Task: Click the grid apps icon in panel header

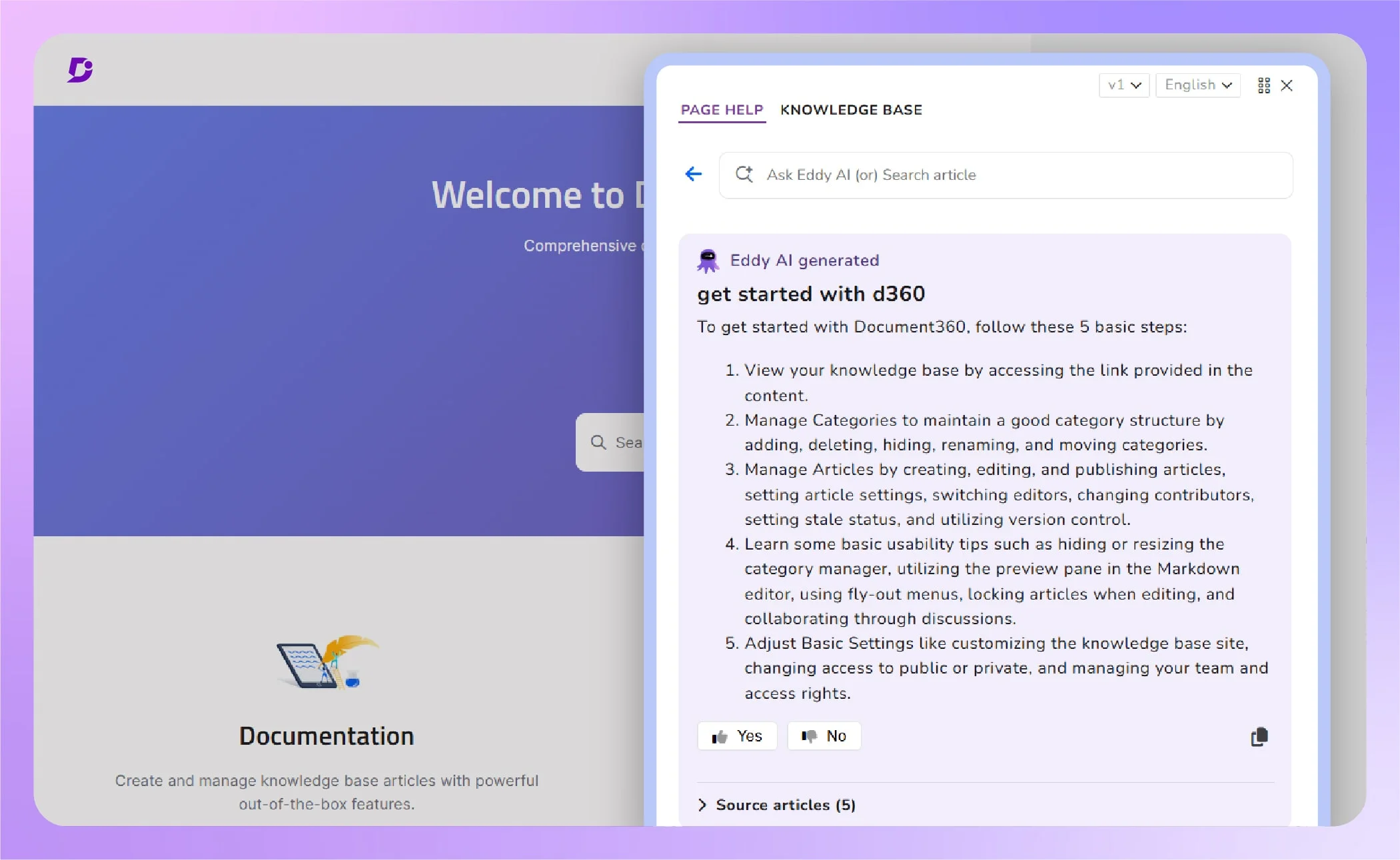Action: (x=1263, y=85)
